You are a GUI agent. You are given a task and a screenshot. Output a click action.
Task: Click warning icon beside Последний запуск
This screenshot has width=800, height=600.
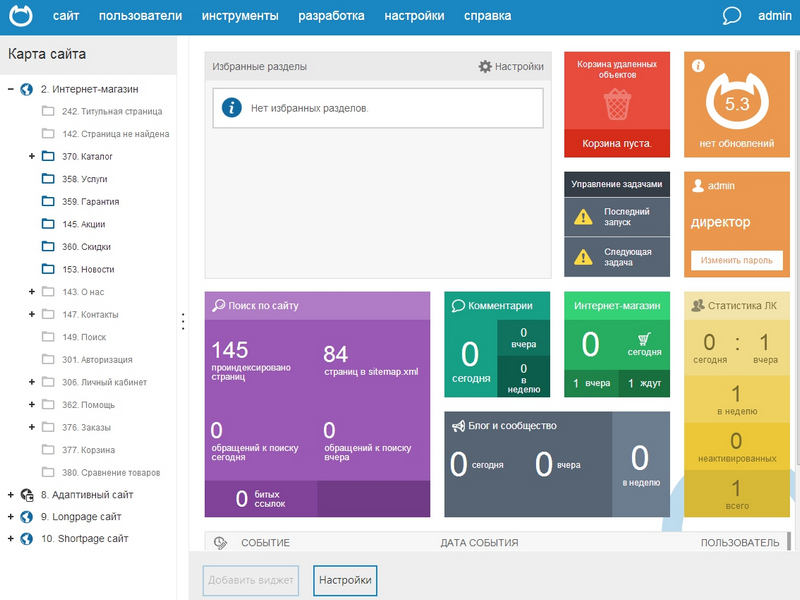pyautogui.click(x=583, y=217)
